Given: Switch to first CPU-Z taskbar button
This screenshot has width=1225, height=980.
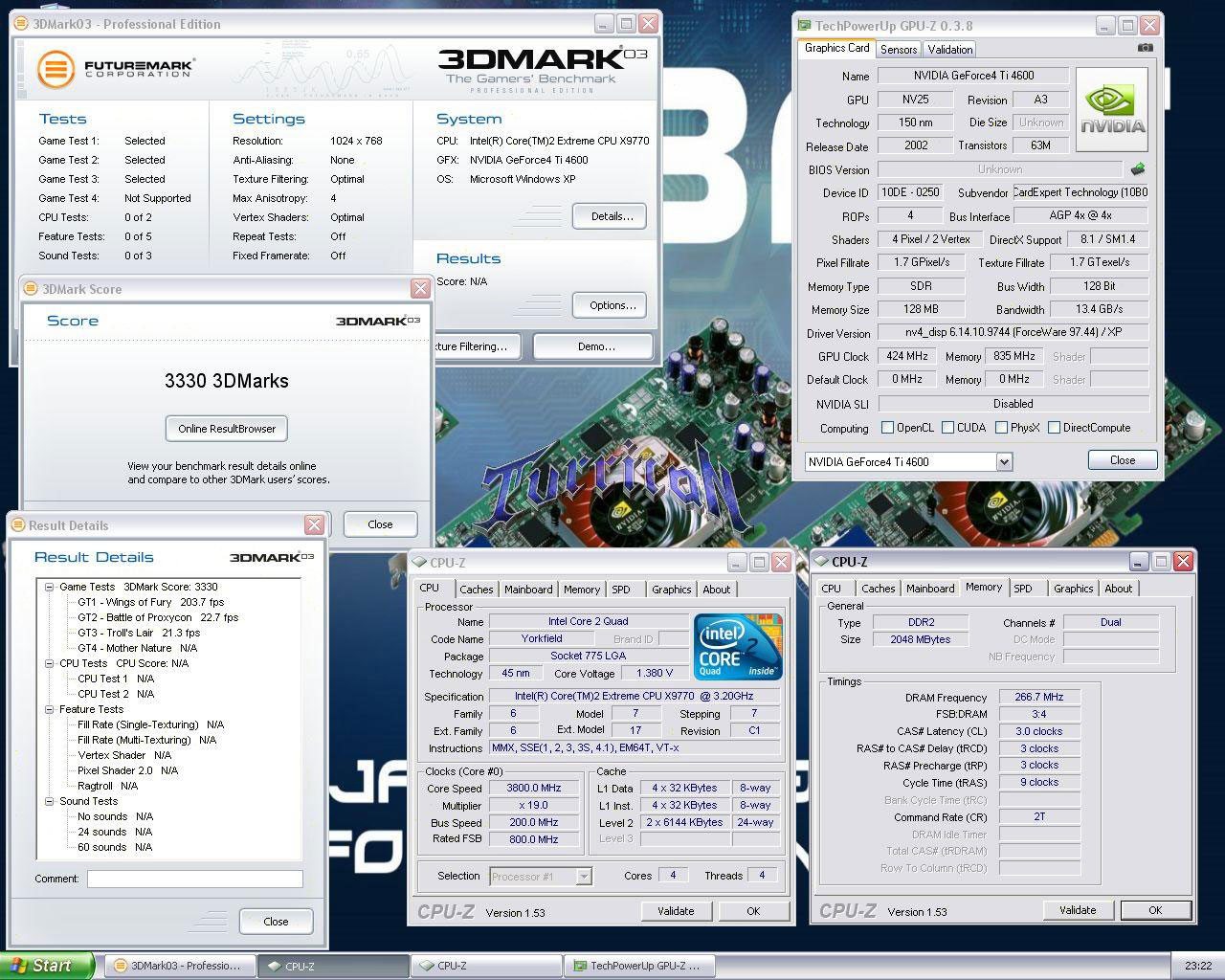Looking at the screenshot, I should pyautogui.click(x=333, y=966).
